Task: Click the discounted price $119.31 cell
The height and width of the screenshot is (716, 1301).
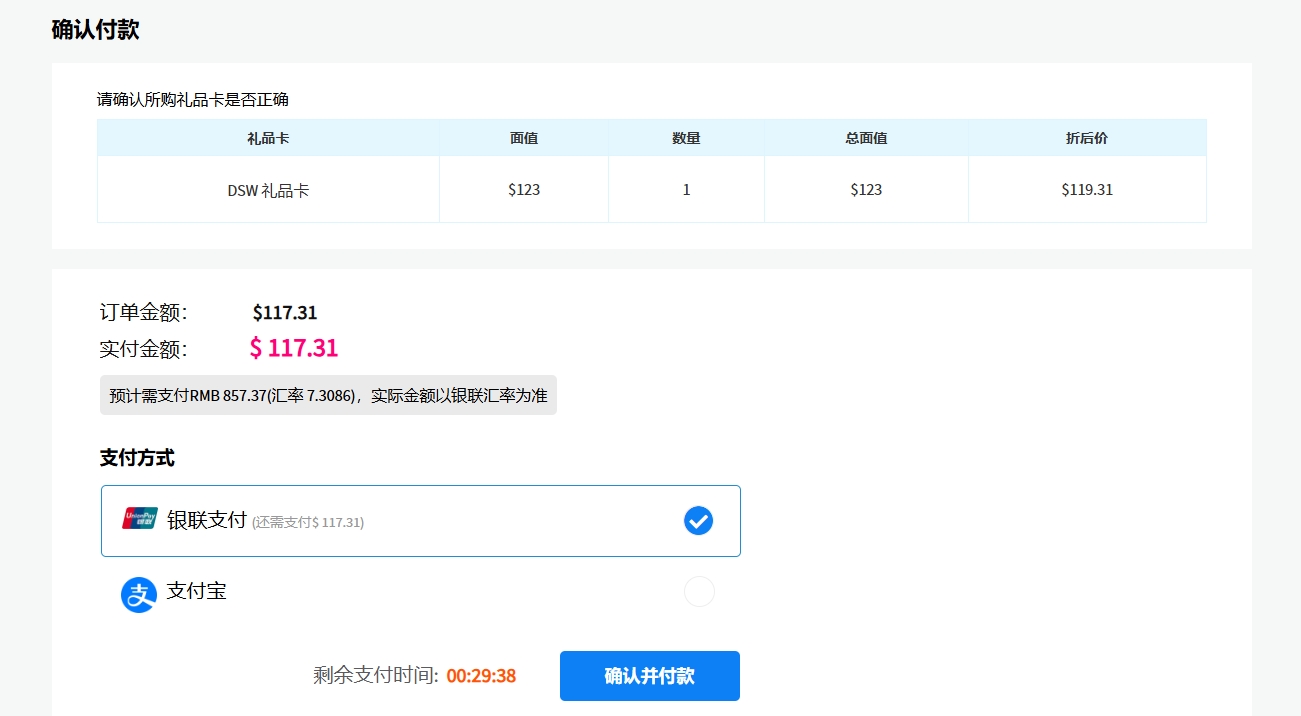Action: [x=1087, y=189]
